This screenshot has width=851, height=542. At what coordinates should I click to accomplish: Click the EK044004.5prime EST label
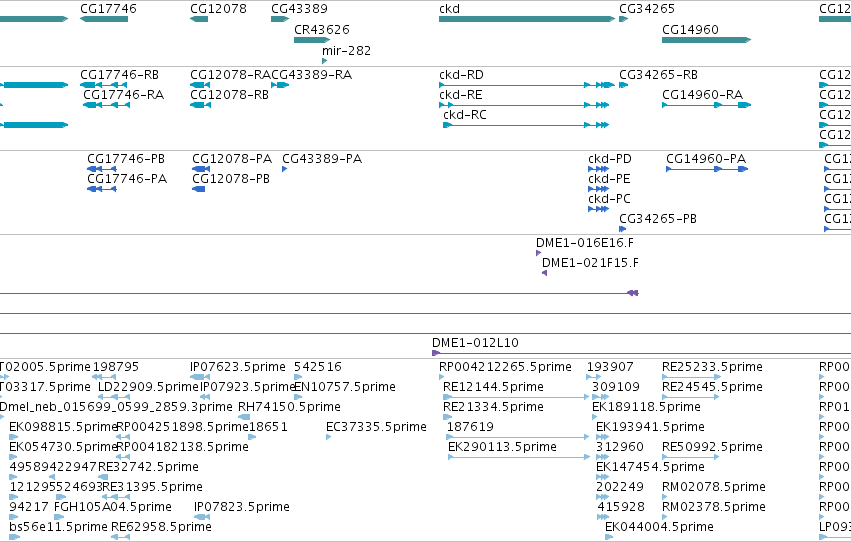point(659,527)
